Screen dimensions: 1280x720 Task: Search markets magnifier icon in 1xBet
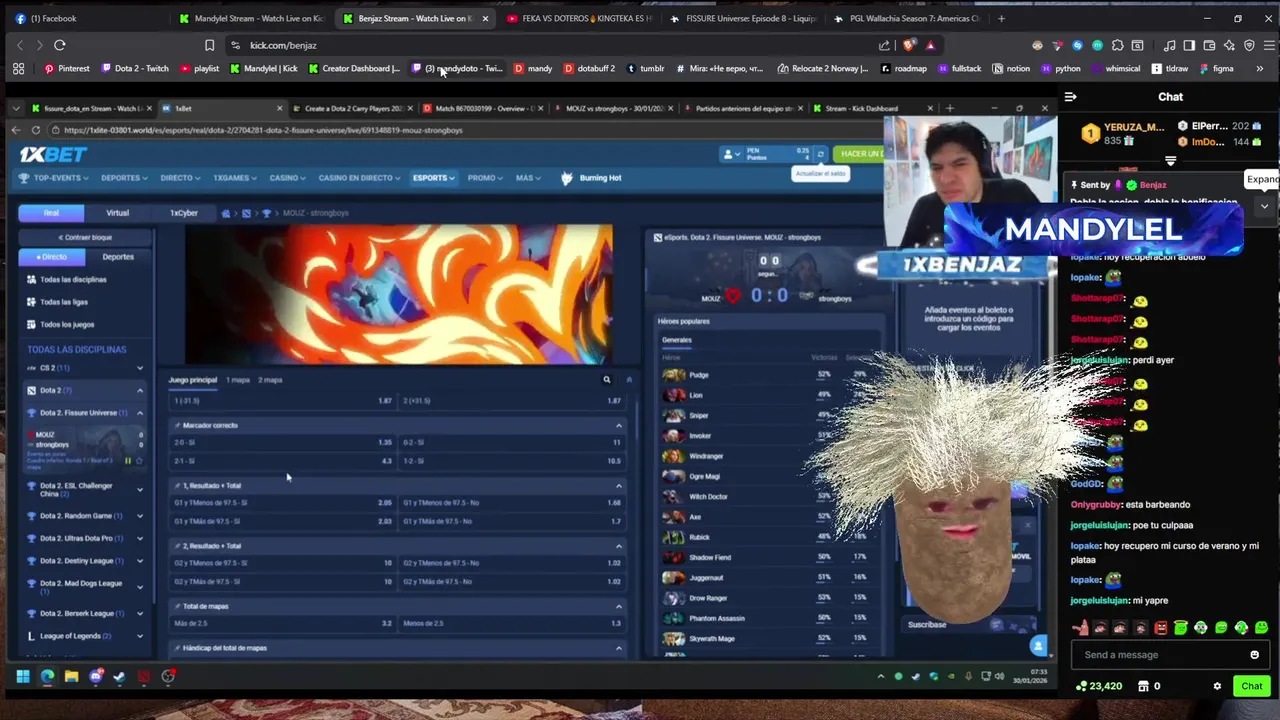click(606, 380)
